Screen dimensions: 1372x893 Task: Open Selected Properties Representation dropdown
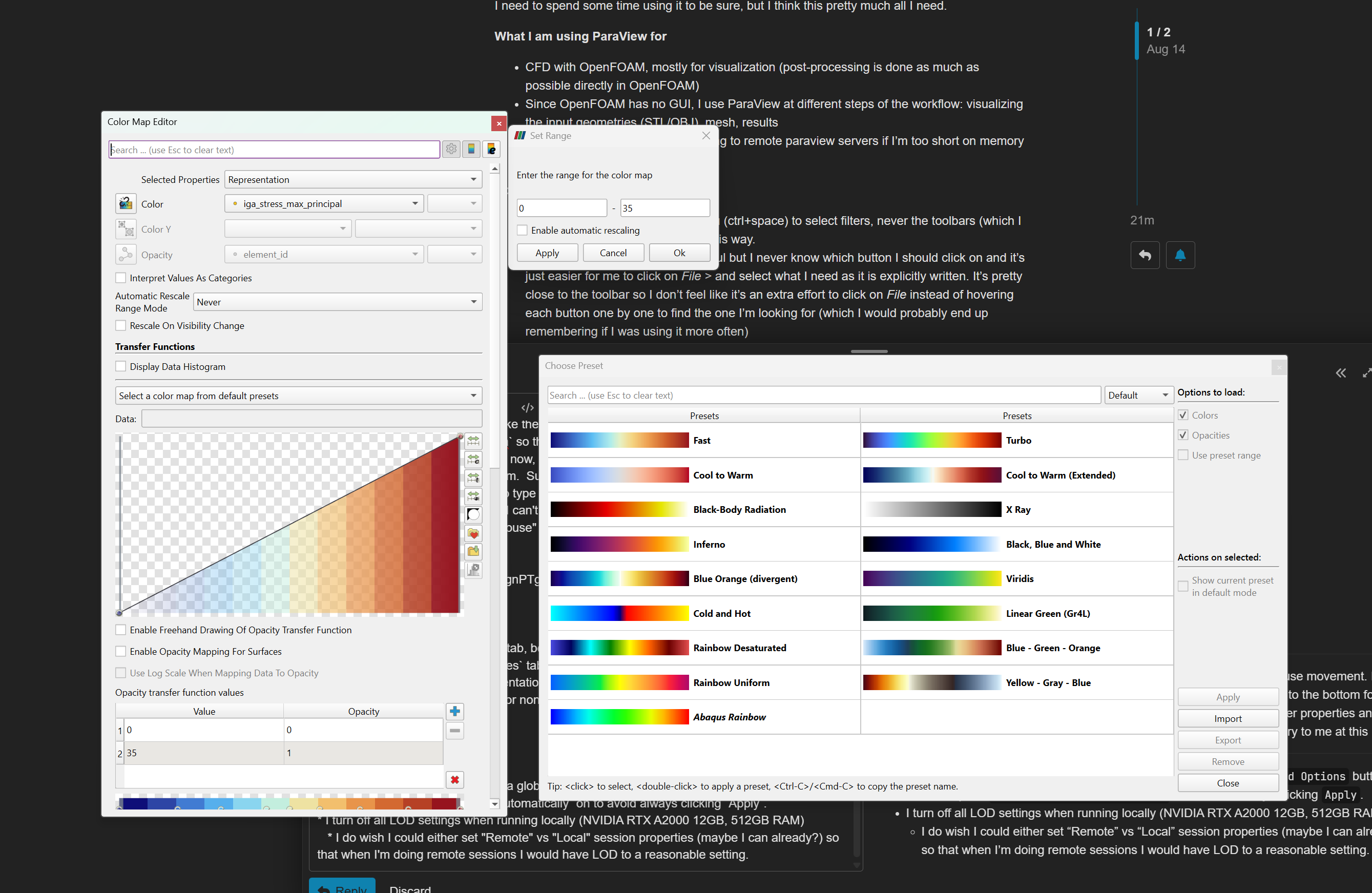point(354,179)
